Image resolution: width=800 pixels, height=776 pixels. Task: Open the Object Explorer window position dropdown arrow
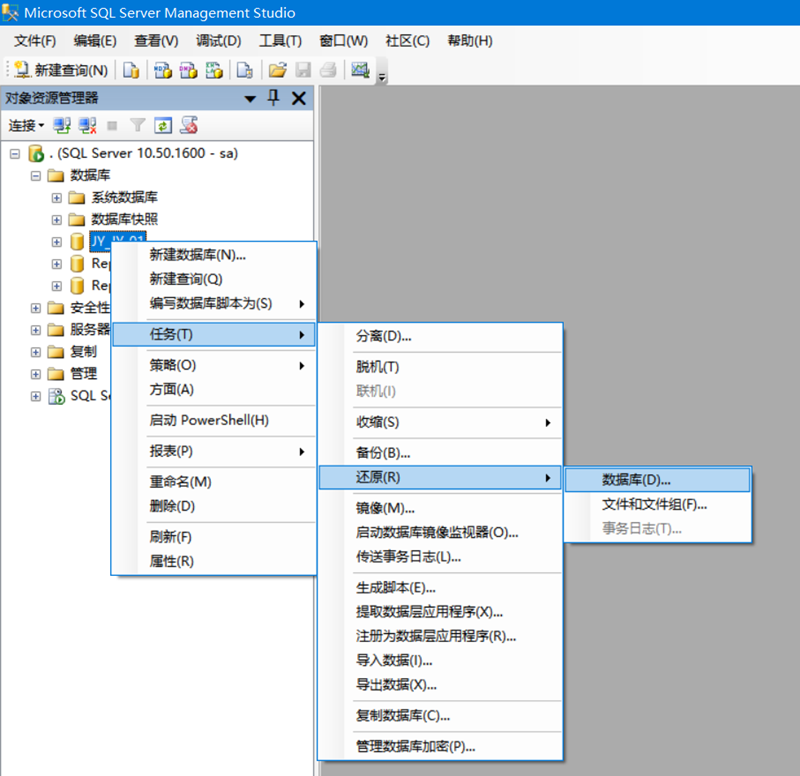click(x=250, y=98)
